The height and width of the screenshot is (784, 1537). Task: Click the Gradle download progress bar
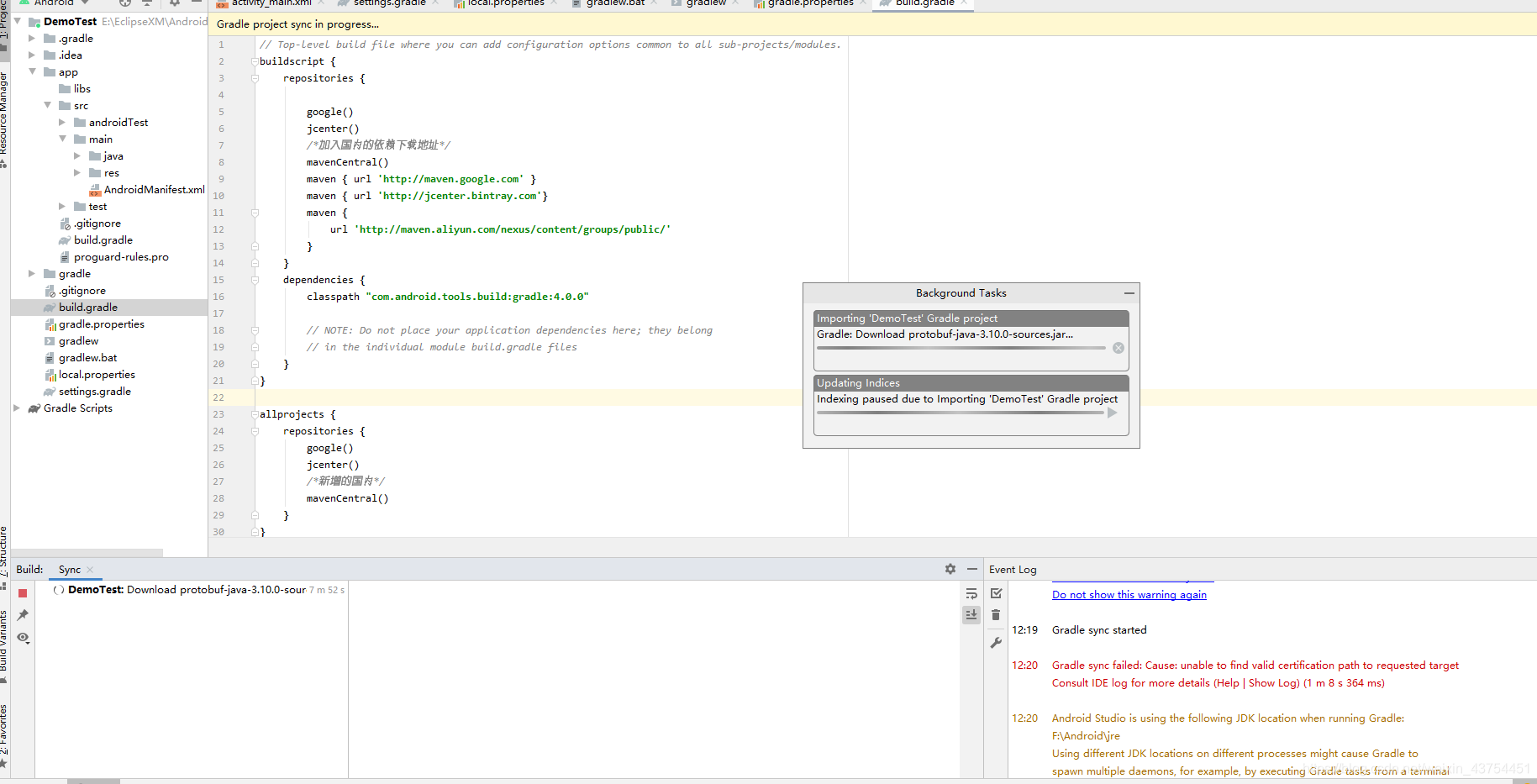tap(961, 348)
